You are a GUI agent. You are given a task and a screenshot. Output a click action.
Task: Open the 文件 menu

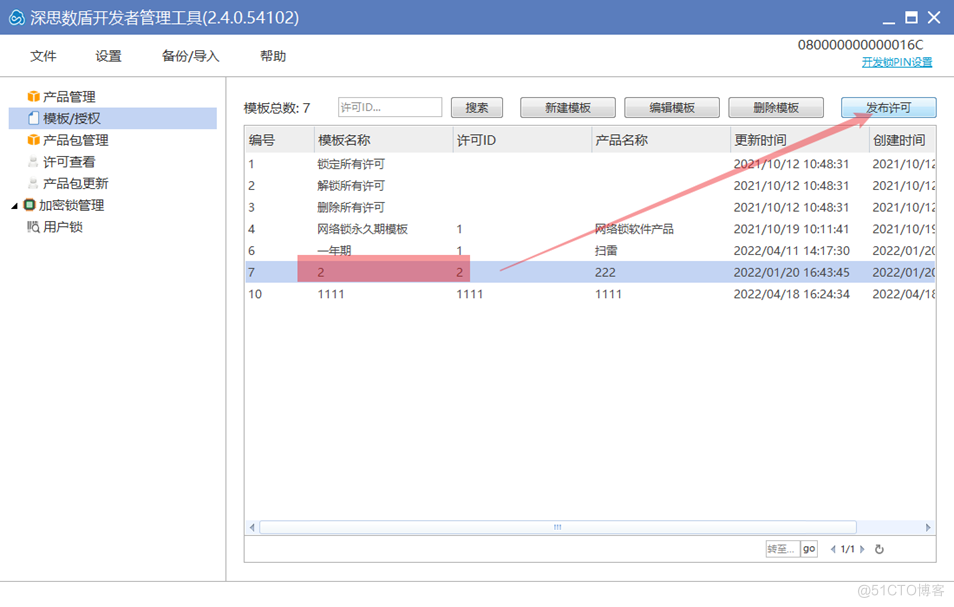point(42,57)
